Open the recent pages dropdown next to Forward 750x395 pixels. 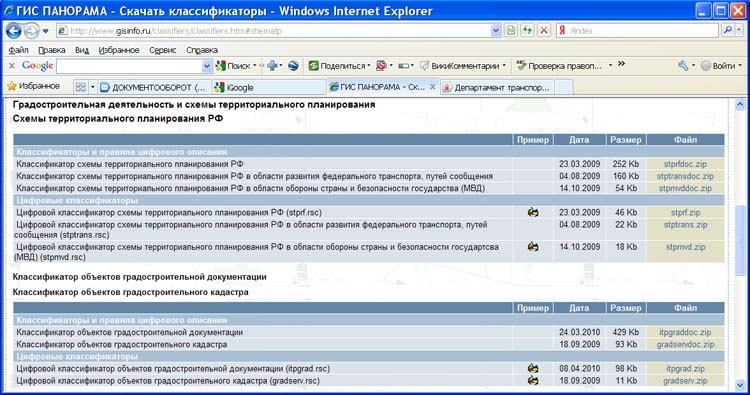click(x=45, y=31)
